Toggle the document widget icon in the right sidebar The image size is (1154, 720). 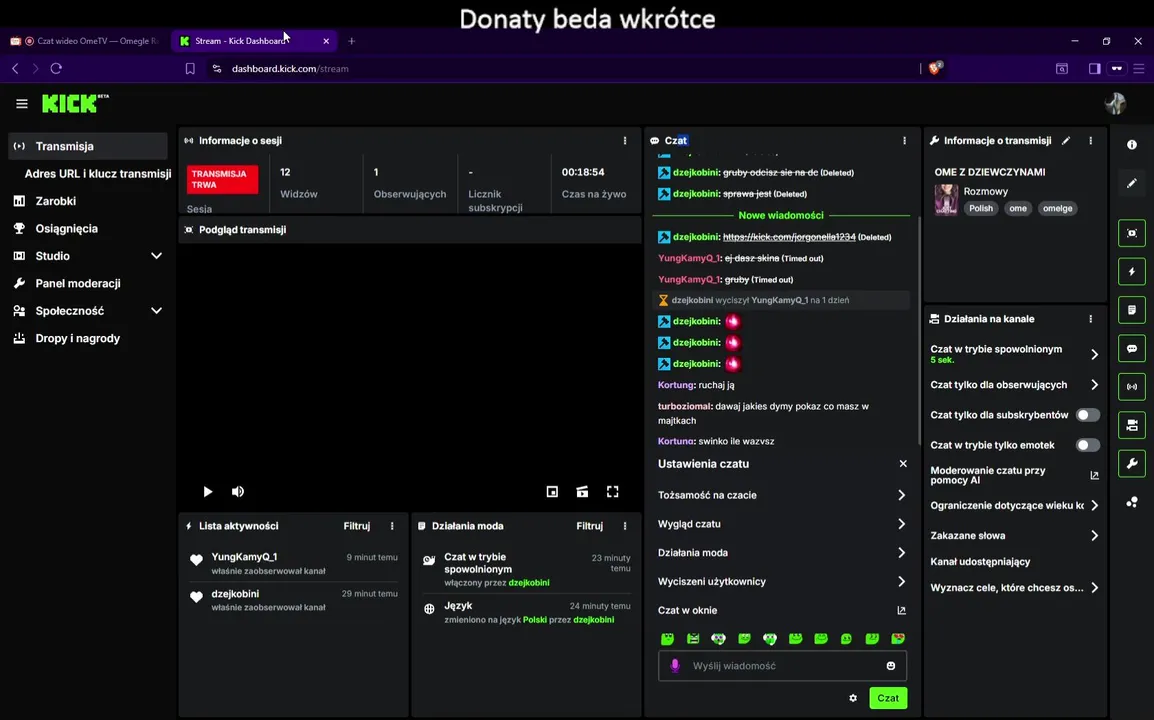click(1132, 310)
